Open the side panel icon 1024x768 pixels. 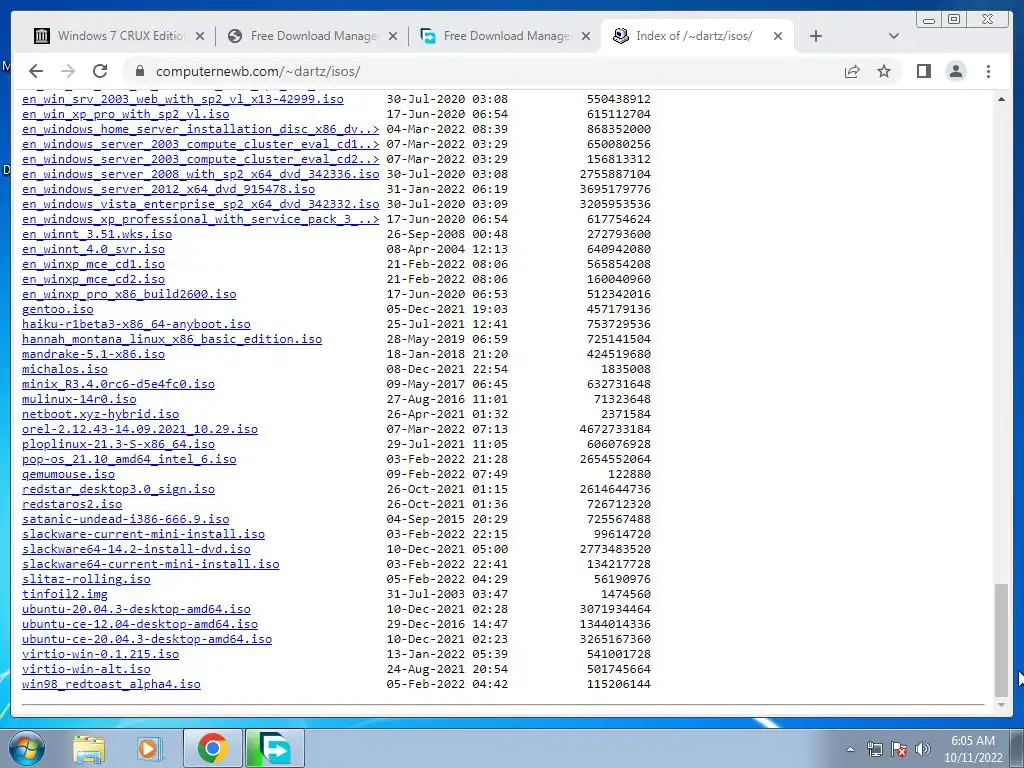coord(923,71)
